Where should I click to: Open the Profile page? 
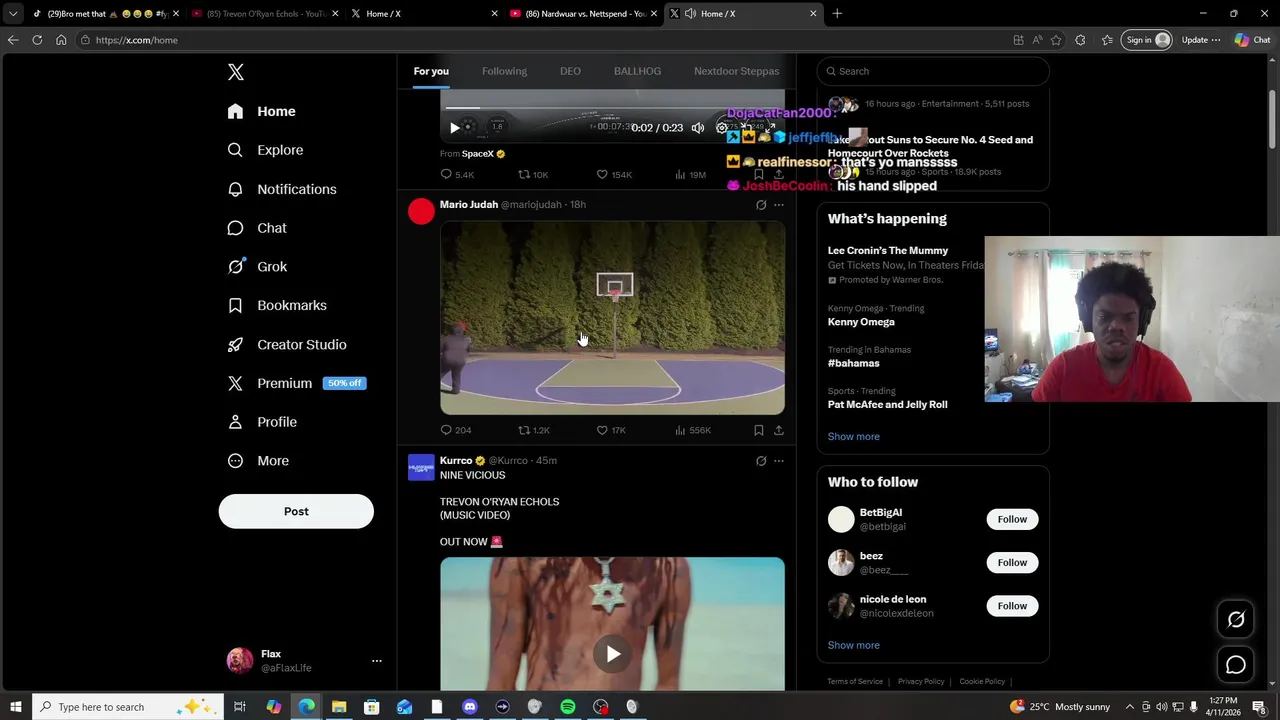[x=262, y=422]
